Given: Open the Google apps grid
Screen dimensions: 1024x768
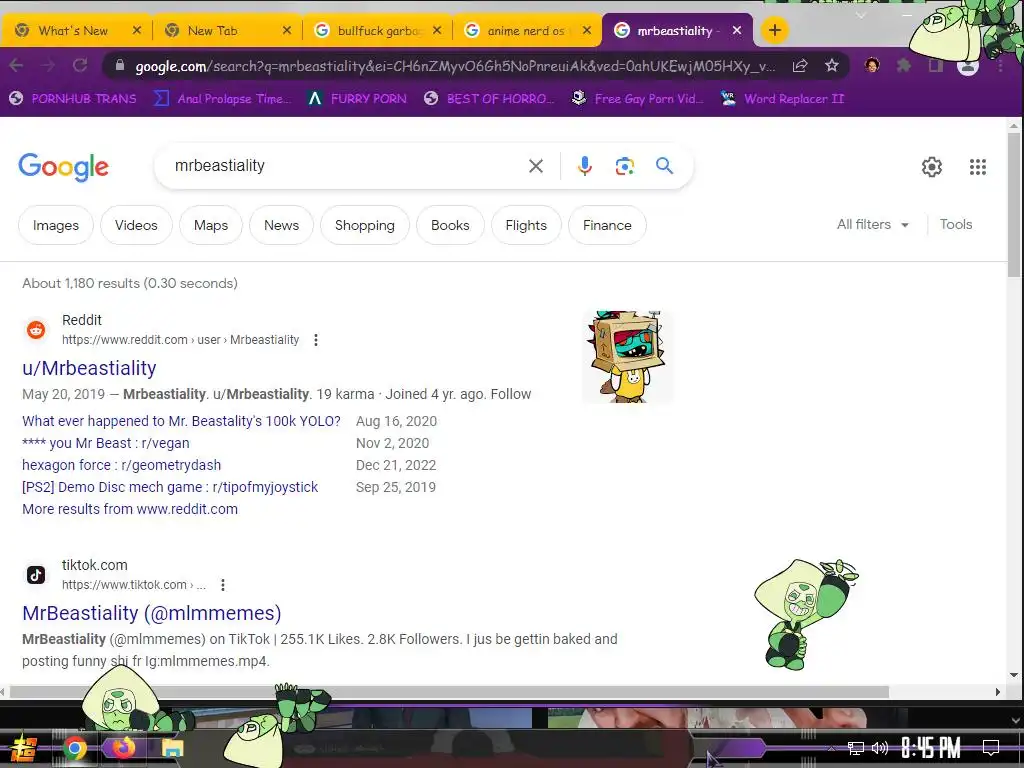Looking at the screenshot, I should [978, 167].
